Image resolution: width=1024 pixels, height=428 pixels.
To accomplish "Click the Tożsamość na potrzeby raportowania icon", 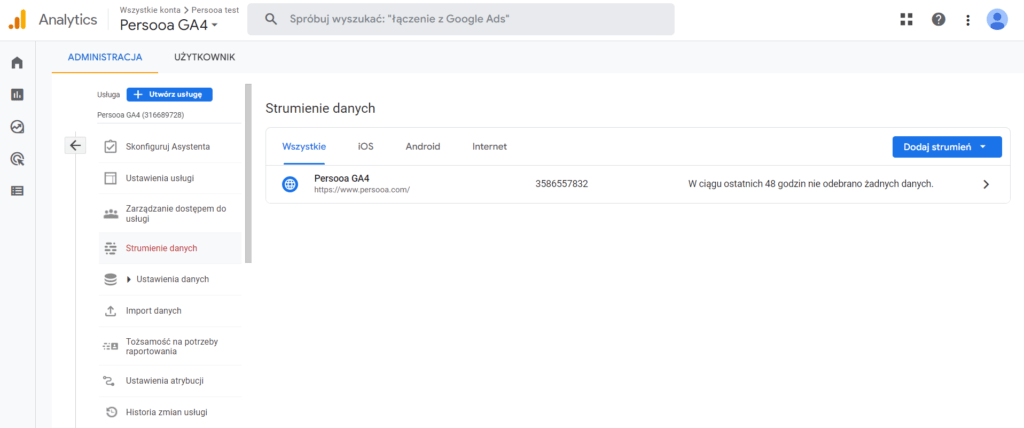I will point(110,346).
